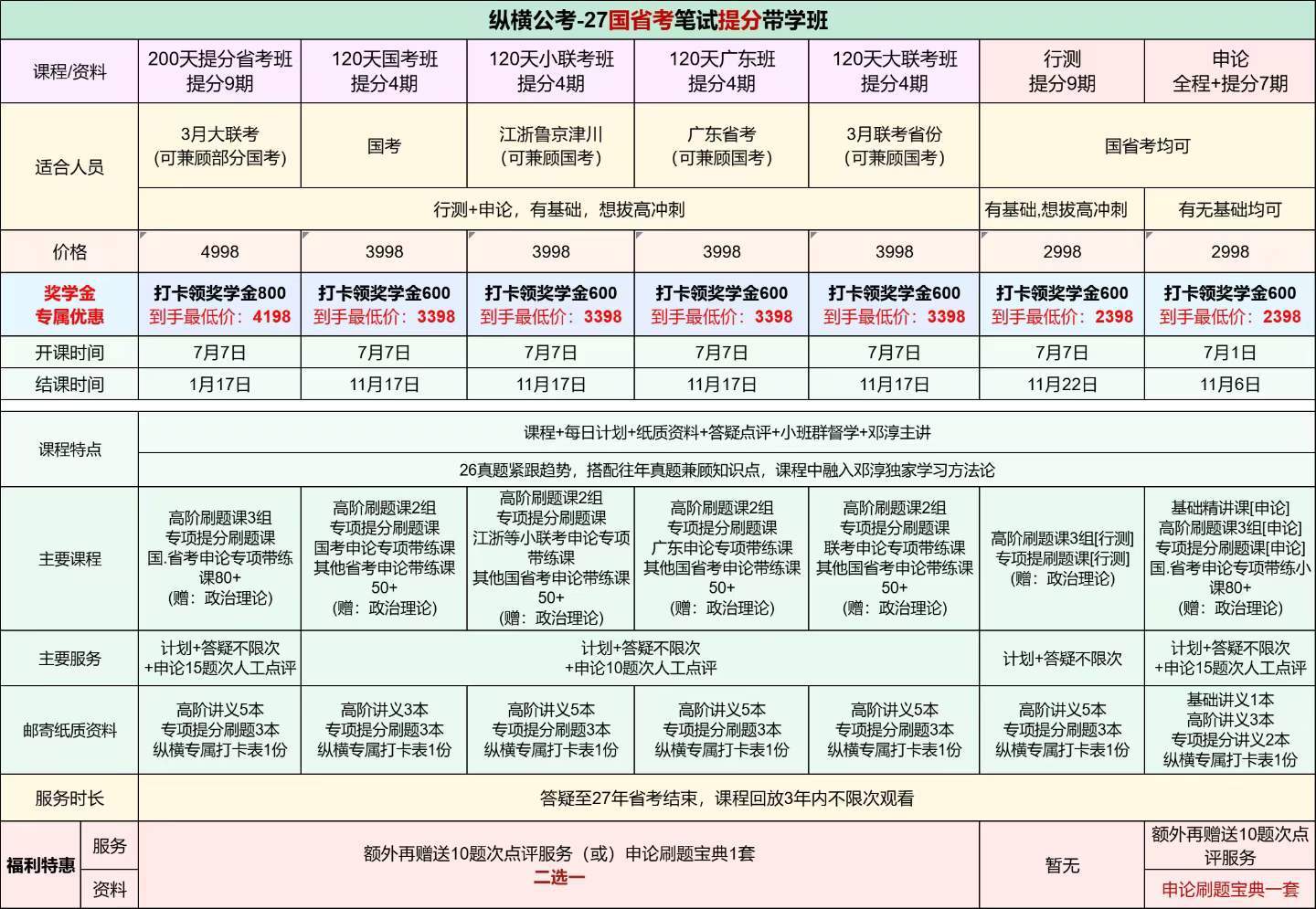Click the 资料 sub-label under 福利特惠
1316x909 pixels.
[110, 889]
